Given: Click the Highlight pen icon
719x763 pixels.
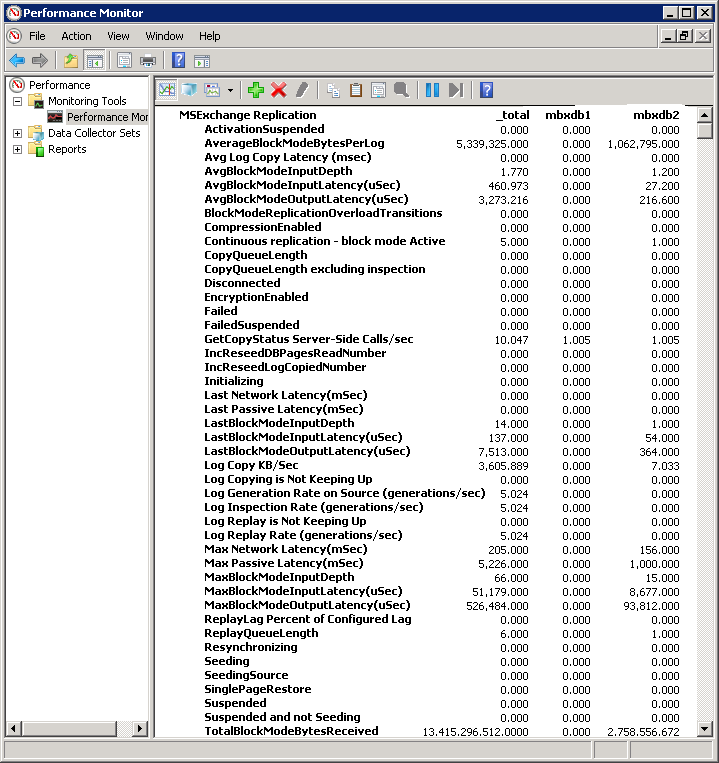Looking at the screenshot, I should click(x=302, y=90).
